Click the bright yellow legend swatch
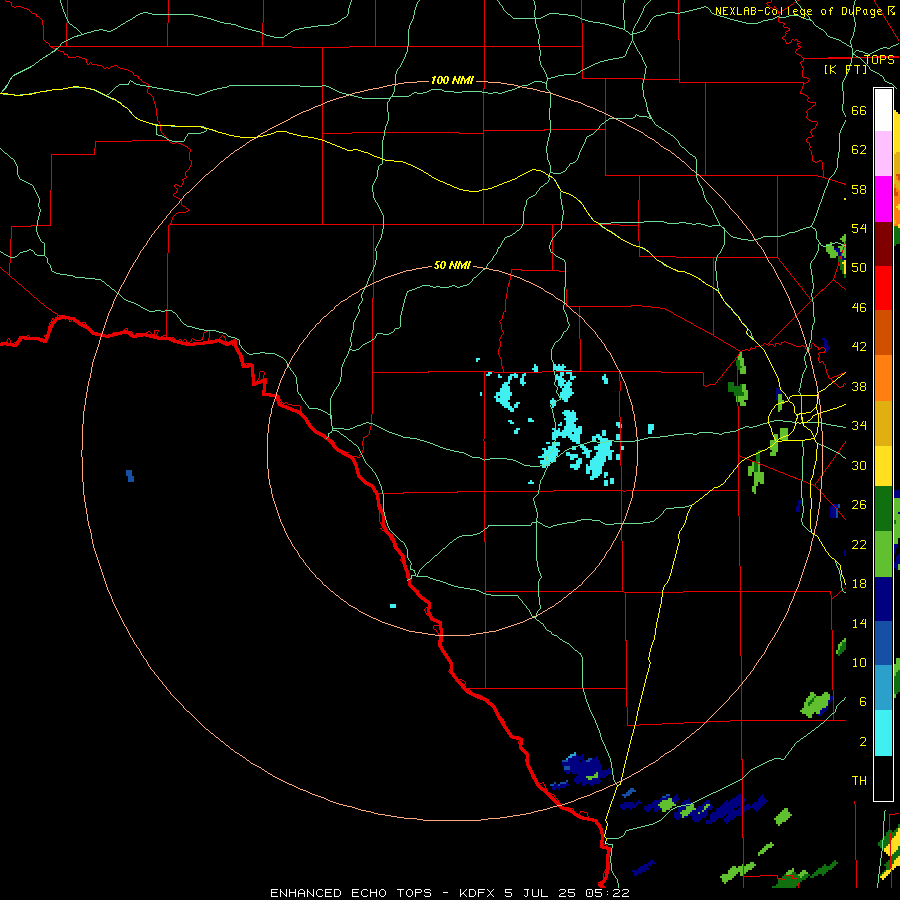Image resolution: width=900 pixels, height=900 pixels. click(x=883, y=466)
